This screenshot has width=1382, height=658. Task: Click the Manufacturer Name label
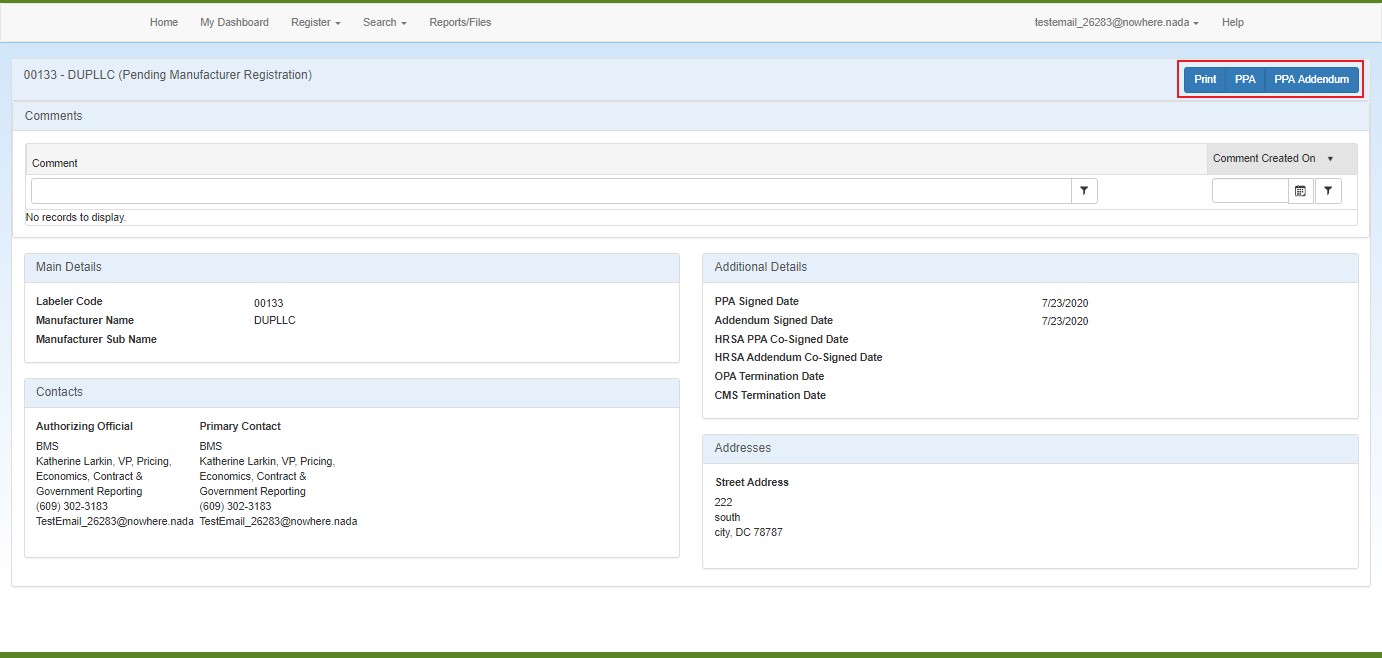[85, 320]
